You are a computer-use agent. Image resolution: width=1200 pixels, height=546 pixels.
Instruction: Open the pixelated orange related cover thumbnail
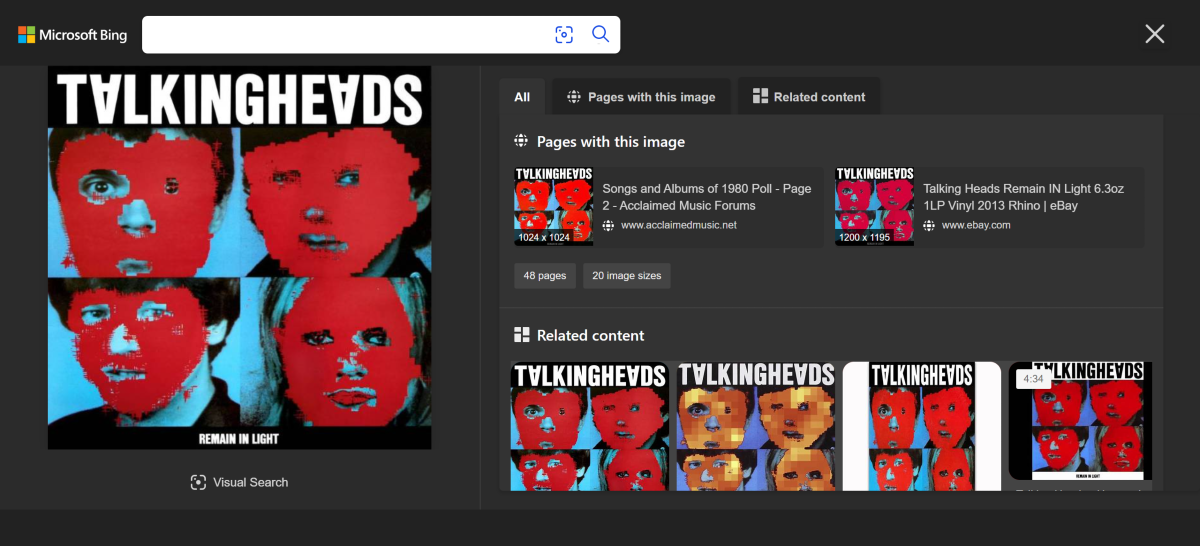point(755,426)
